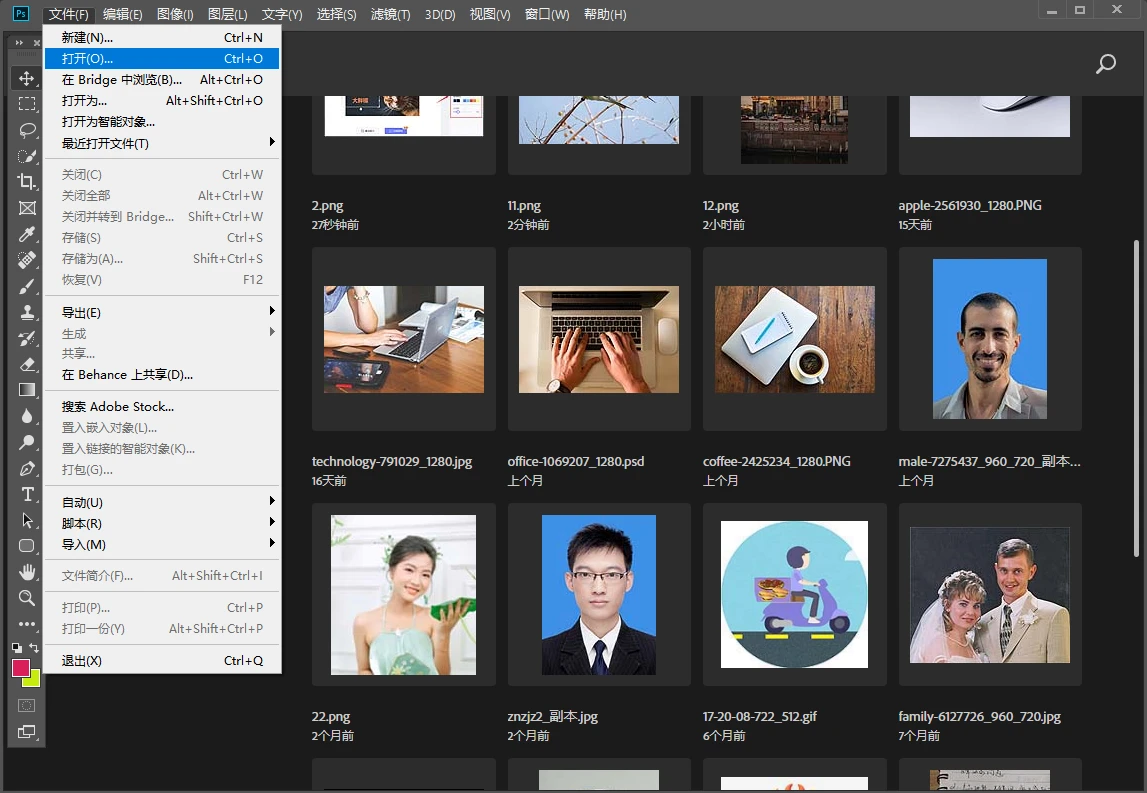Select the Rounded Rectangle shape tool
Image resolution: width=1147 pixels, height=793 pixels.
pyautogui.click(x=27, y=546)
